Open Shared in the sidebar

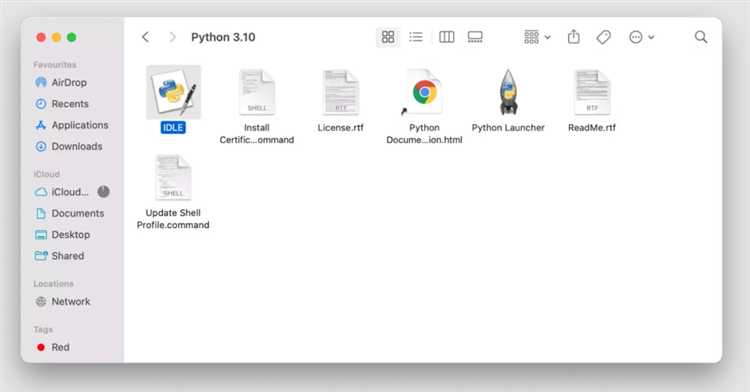point(60,256)
